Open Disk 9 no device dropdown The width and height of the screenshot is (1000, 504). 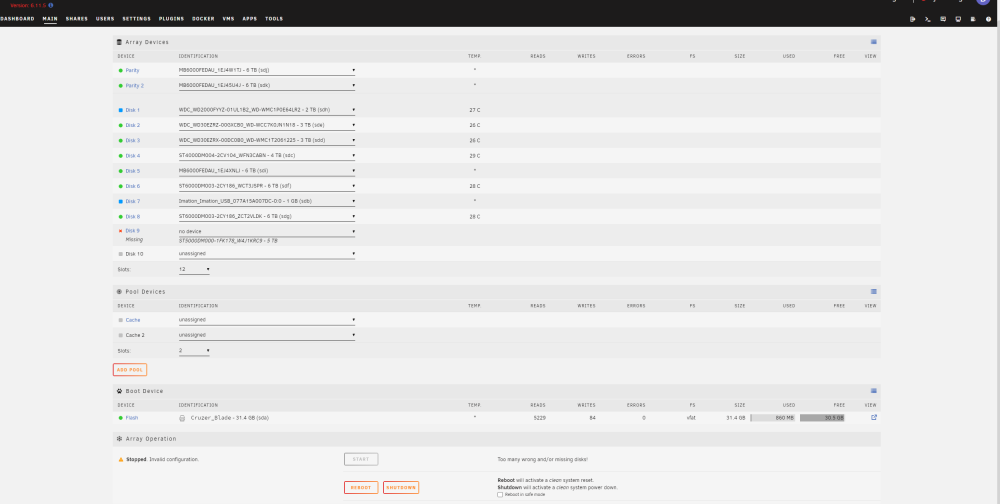click(267, 232)
